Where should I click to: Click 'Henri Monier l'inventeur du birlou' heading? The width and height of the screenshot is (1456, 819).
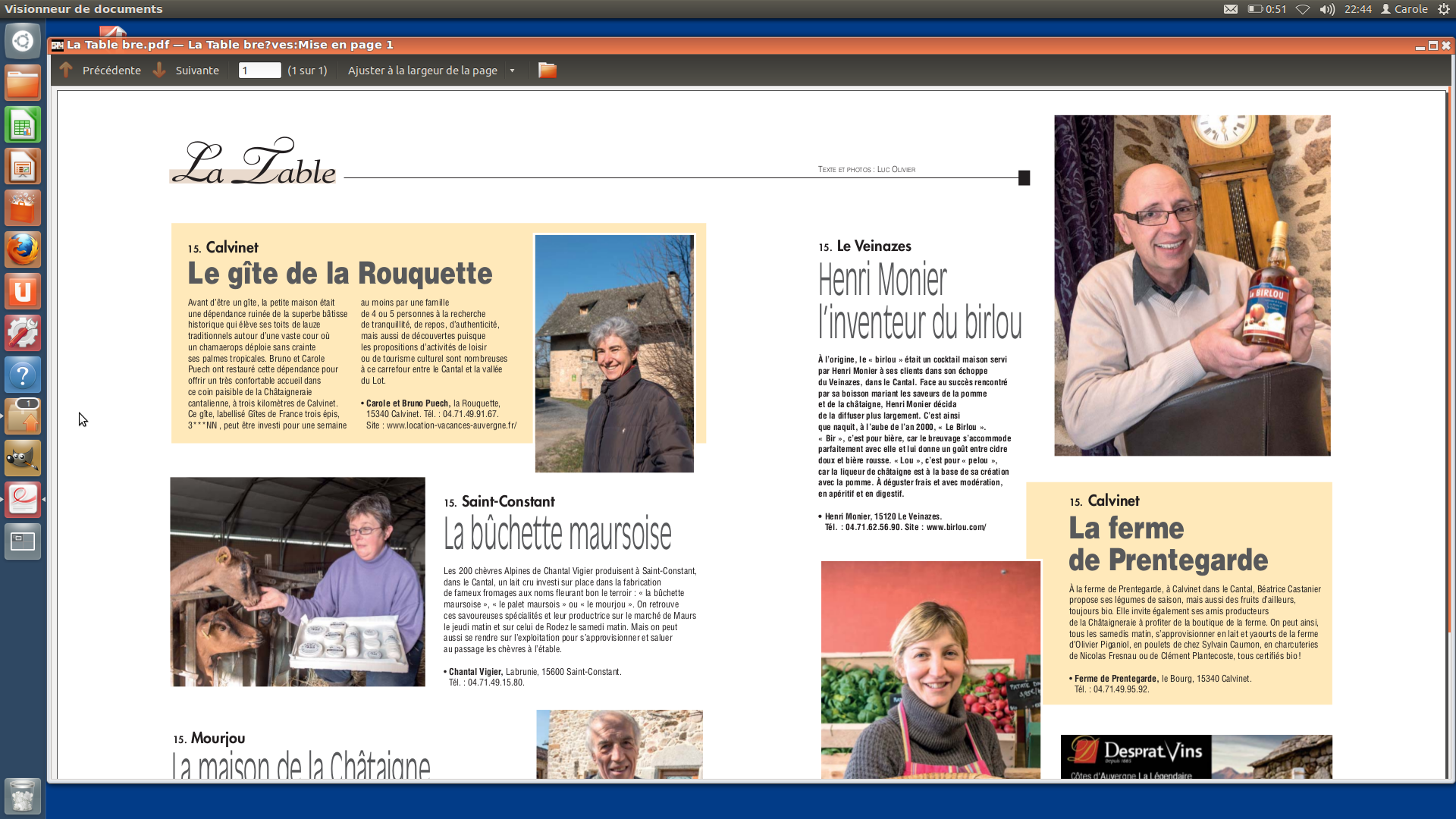pos(920,301)
